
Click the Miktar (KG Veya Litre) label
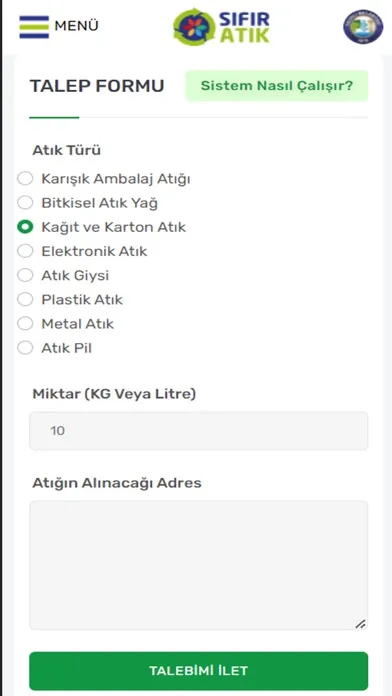click(114, 394)
